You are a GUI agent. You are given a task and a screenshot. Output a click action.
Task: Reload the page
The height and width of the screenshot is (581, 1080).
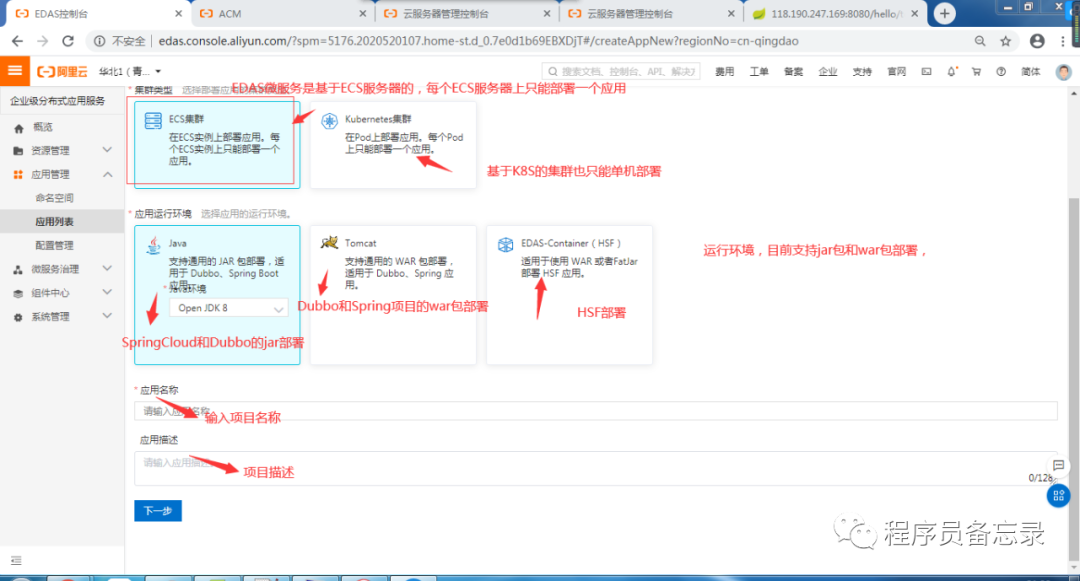point(68,41)
